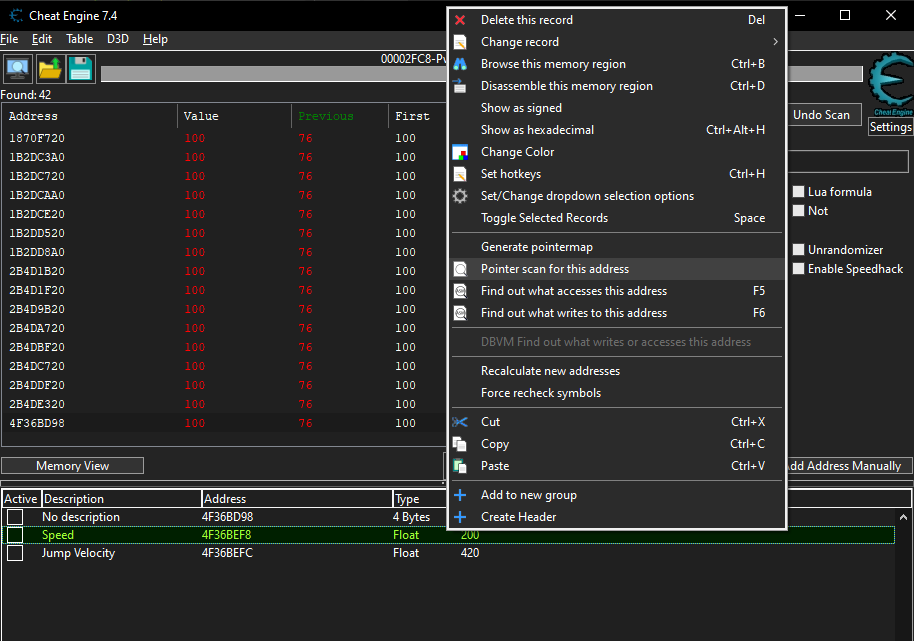
Task: Click the Disassemble memory region icon
Action: [x=460, y=86]
